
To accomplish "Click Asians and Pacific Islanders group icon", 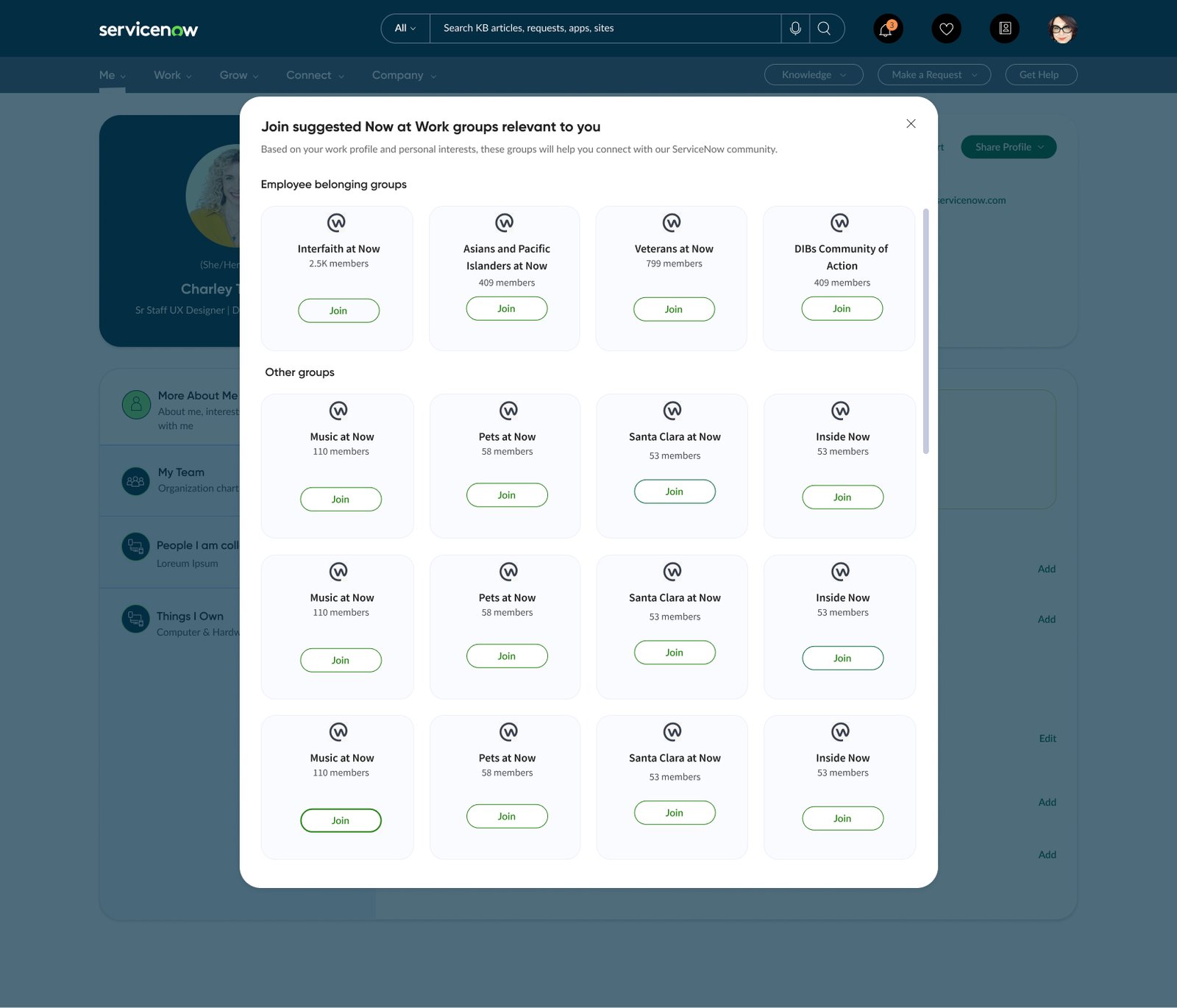I will click(x=505, y=222).
